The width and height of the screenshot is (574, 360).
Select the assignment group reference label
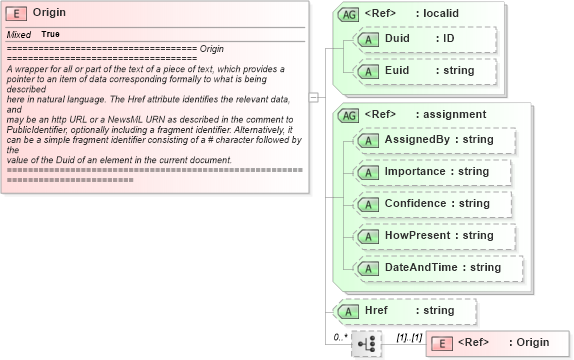coord(425,115)
